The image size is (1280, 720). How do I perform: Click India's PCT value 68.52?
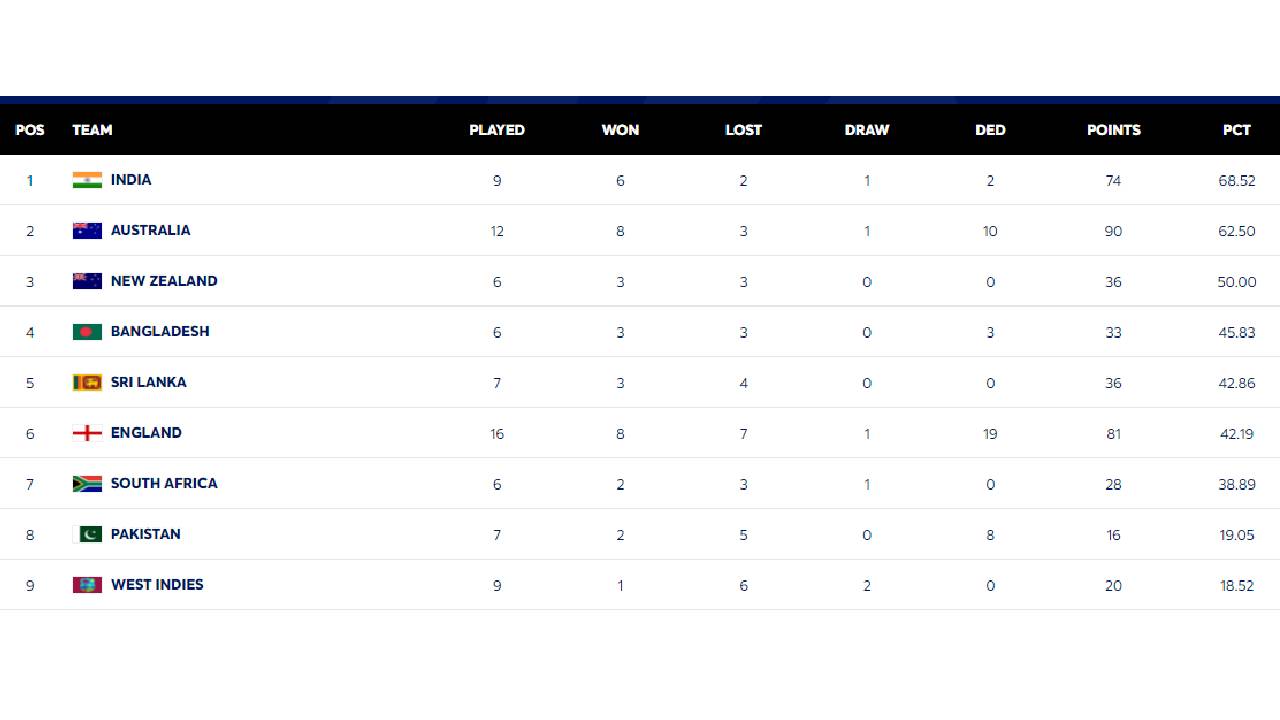coord(1237,181)
